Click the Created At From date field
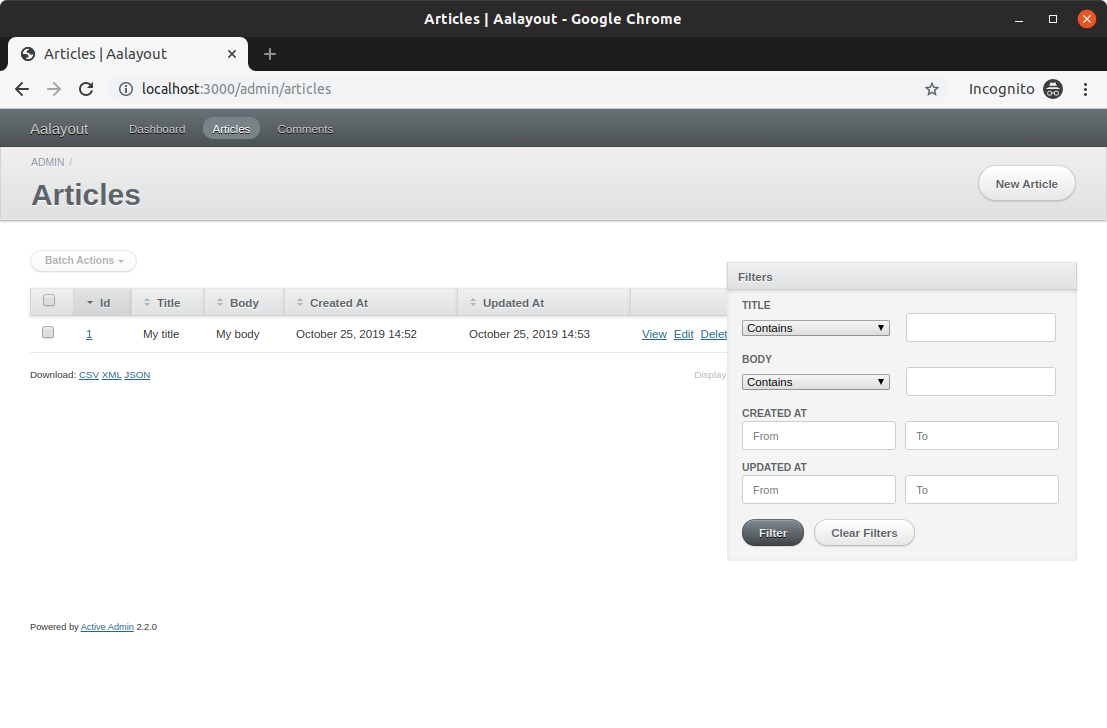Screen dimensions: 1107x728 (819, 436)
